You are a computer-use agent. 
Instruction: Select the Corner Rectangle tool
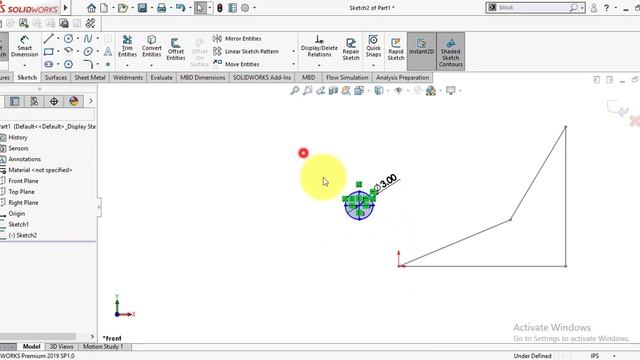point(49,51)
